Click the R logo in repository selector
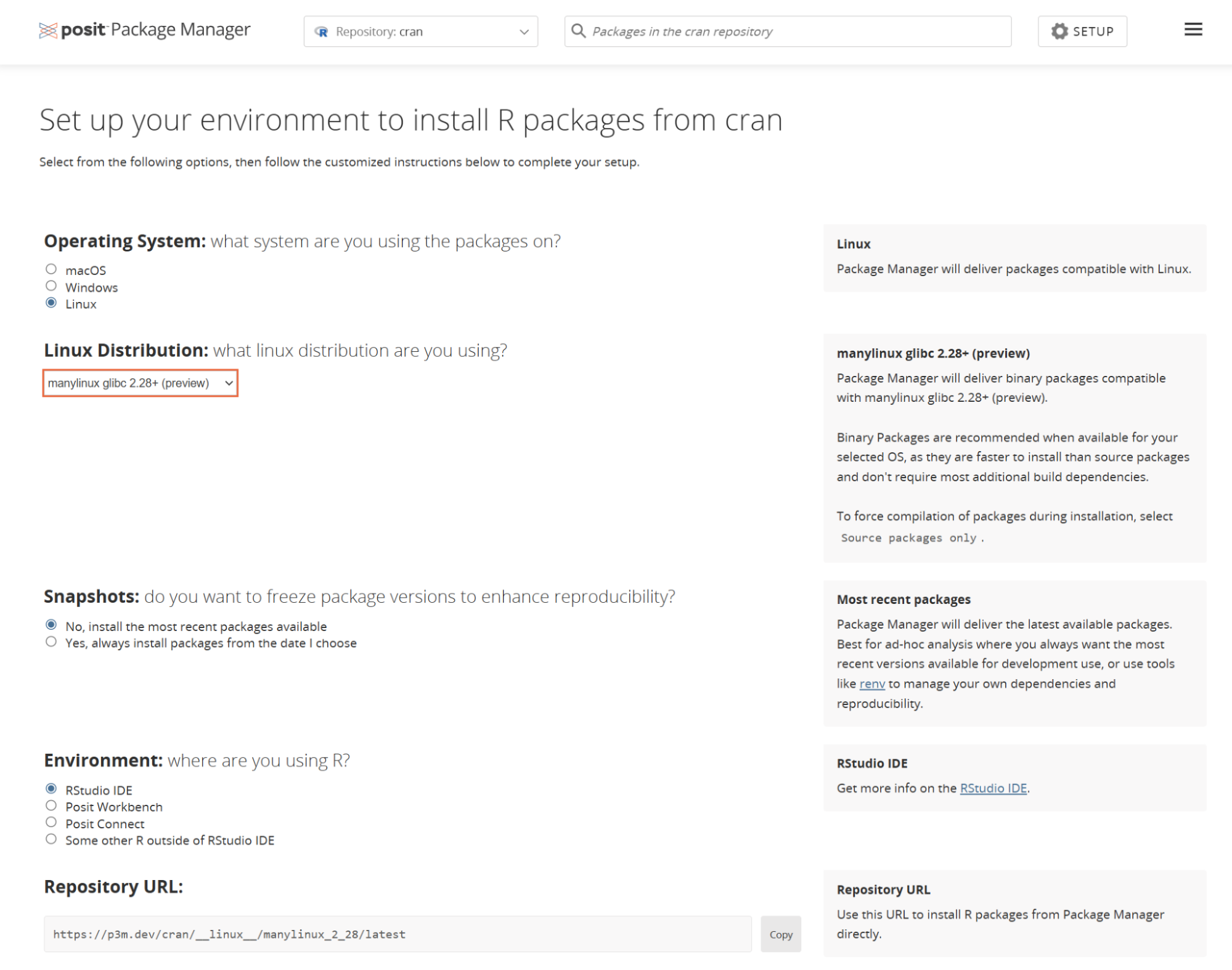Image resolution: width=1232 pixels, height=970 pixels. [321, 32]
